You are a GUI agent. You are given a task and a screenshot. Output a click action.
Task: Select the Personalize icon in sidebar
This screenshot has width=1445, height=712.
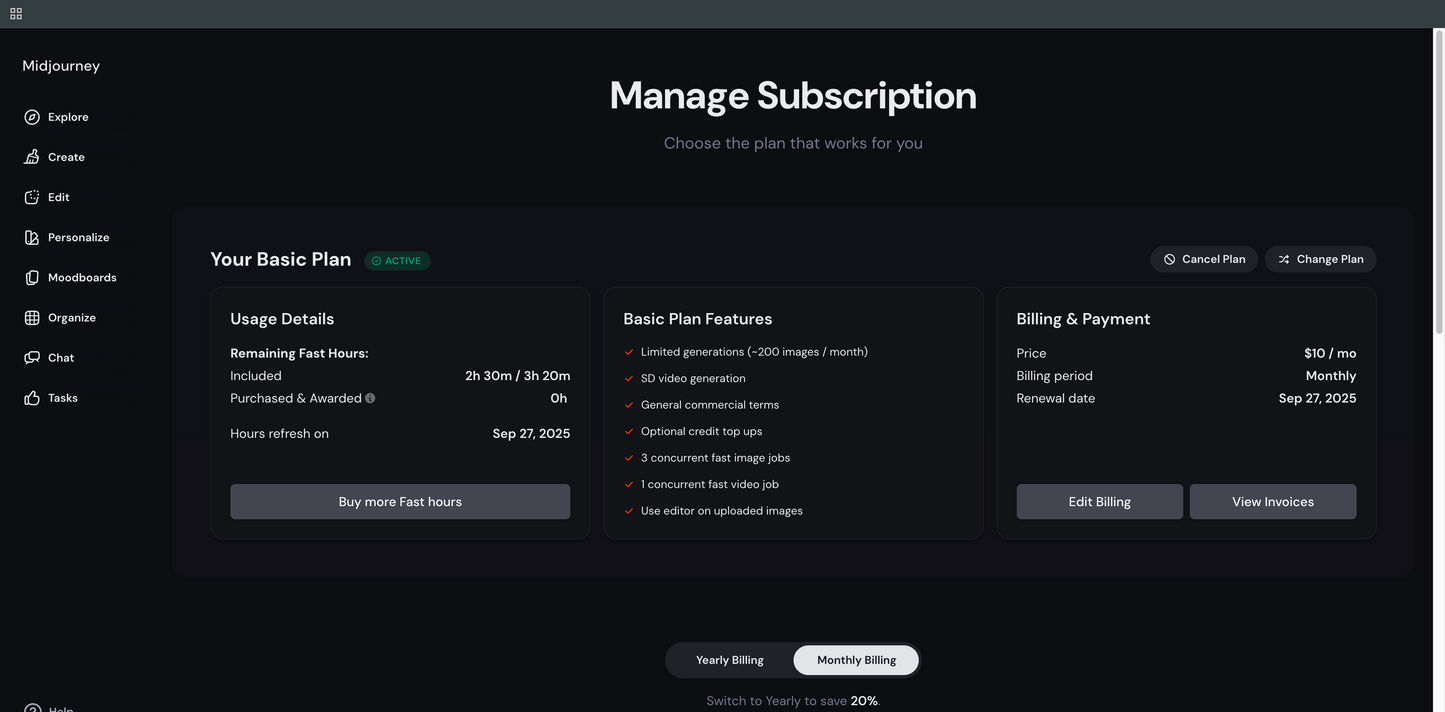32,237
